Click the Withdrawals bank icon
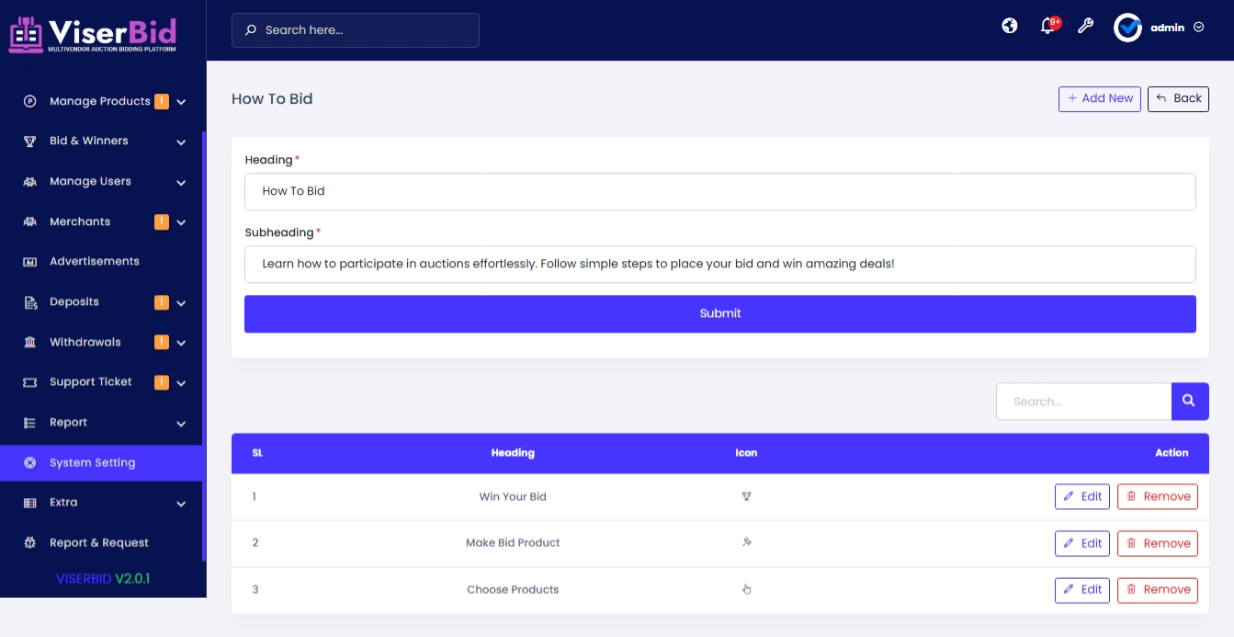This screenshot has width=1234, height=637. [30, 342]
